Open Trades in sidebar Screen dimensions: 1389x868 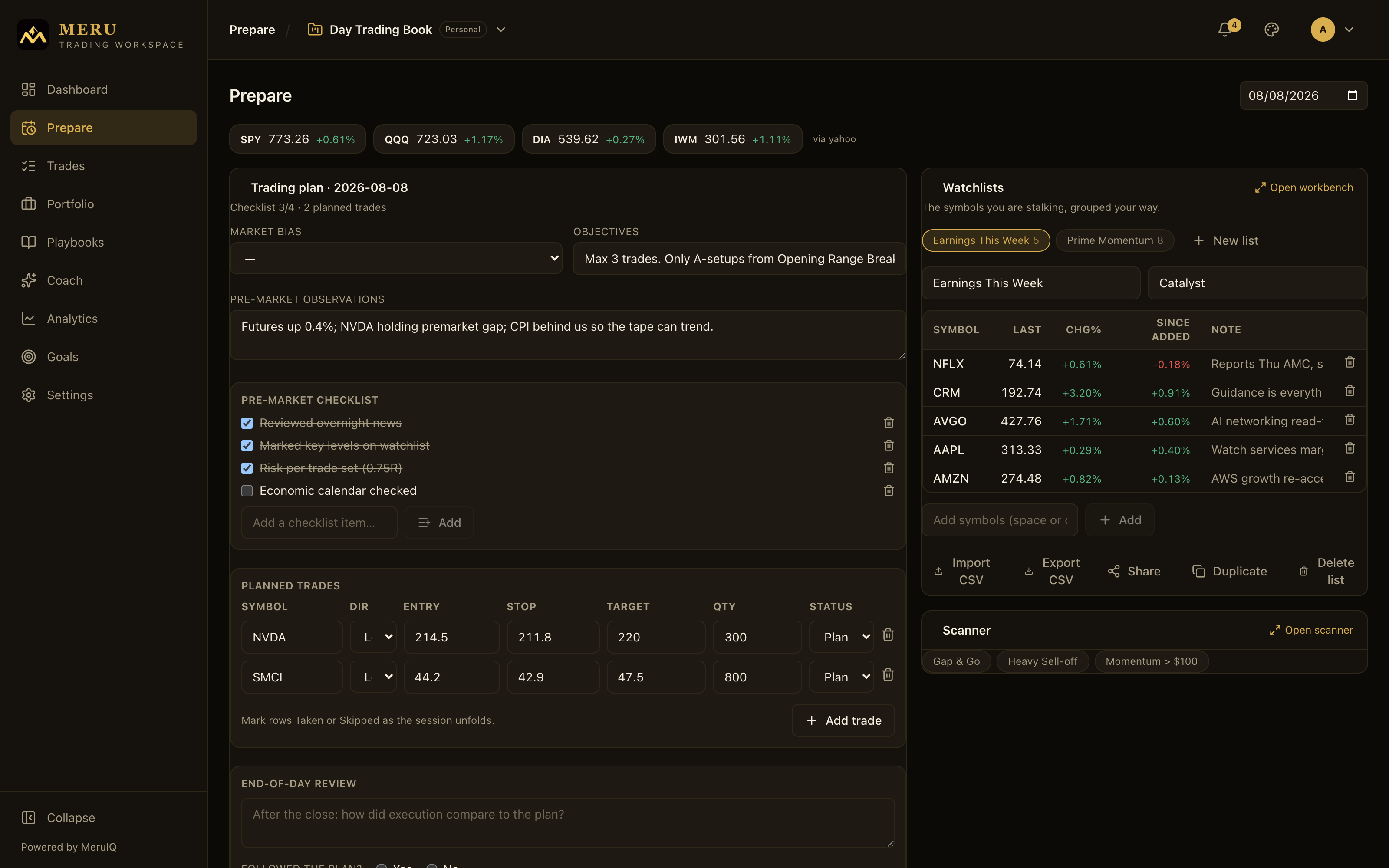click(x=103, y=166)
